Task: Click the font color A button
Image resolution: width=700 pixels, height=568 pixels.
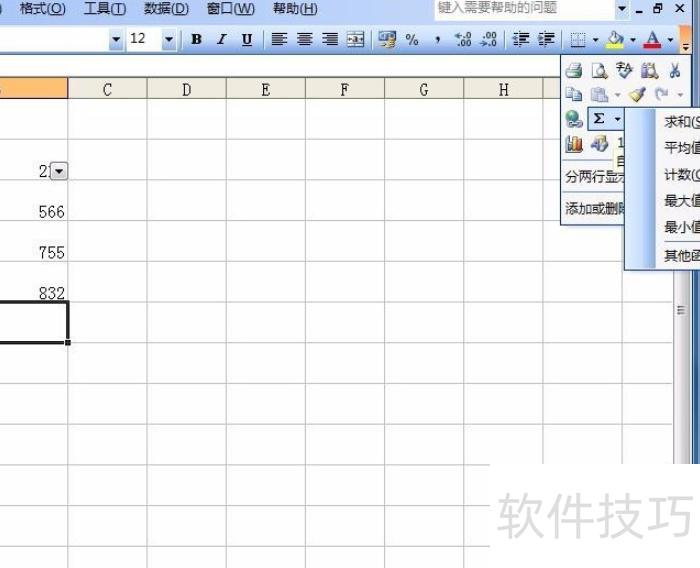Action: 652,40
